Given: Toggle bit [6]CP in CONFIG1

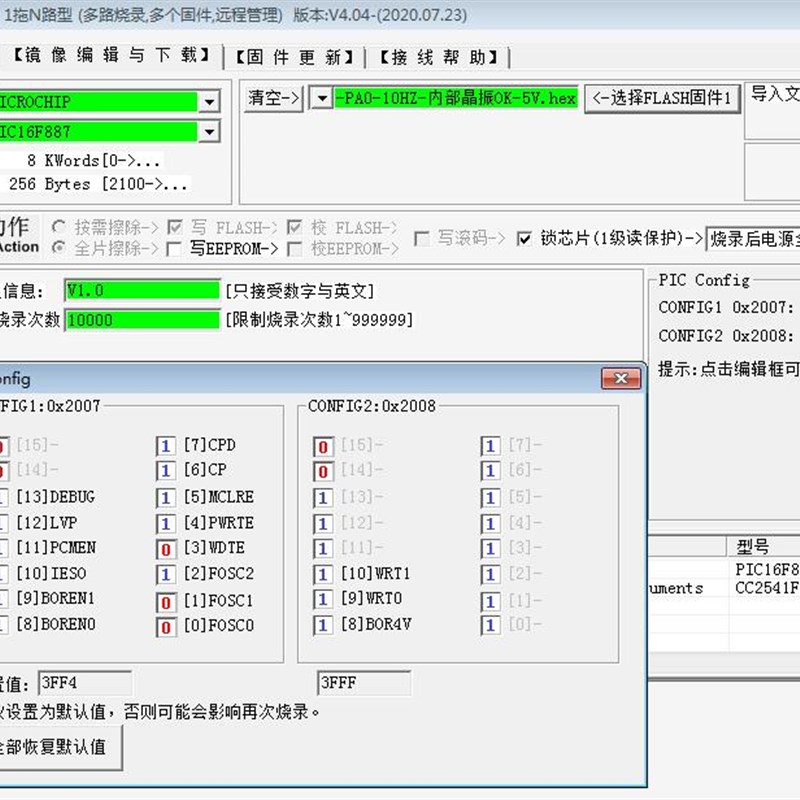Looking at the screenshot, I should (166, 470).
